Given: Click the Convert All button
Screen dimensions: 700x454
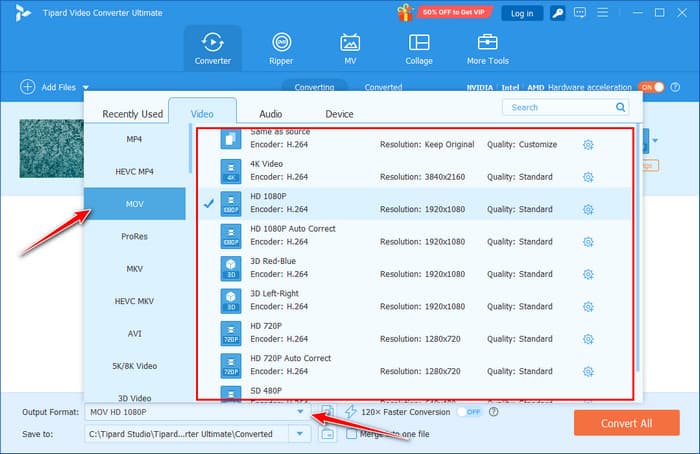Looking at the screenshot, I should click(626, 423).
